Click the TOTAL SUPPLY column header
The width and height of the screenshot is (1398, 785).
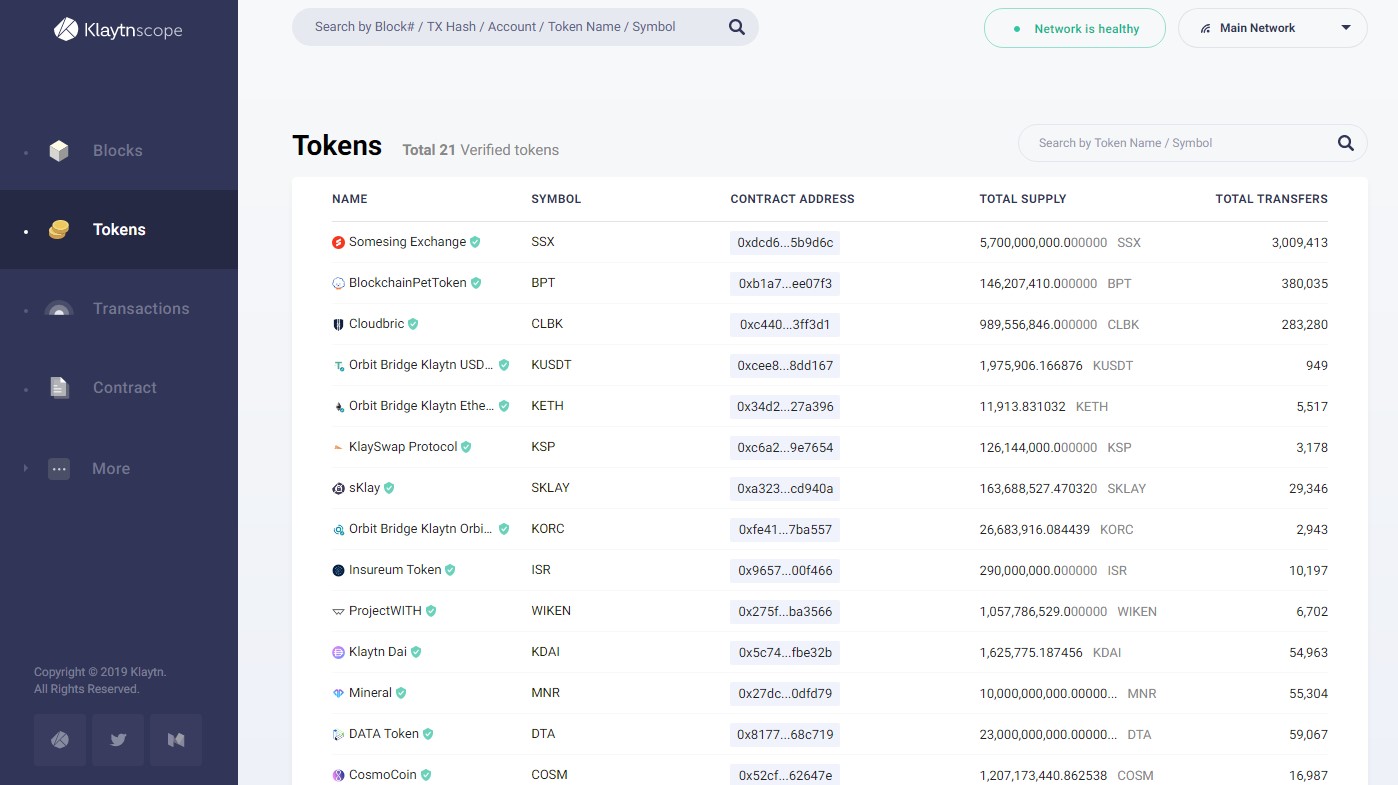click(x=1023, y=199)
